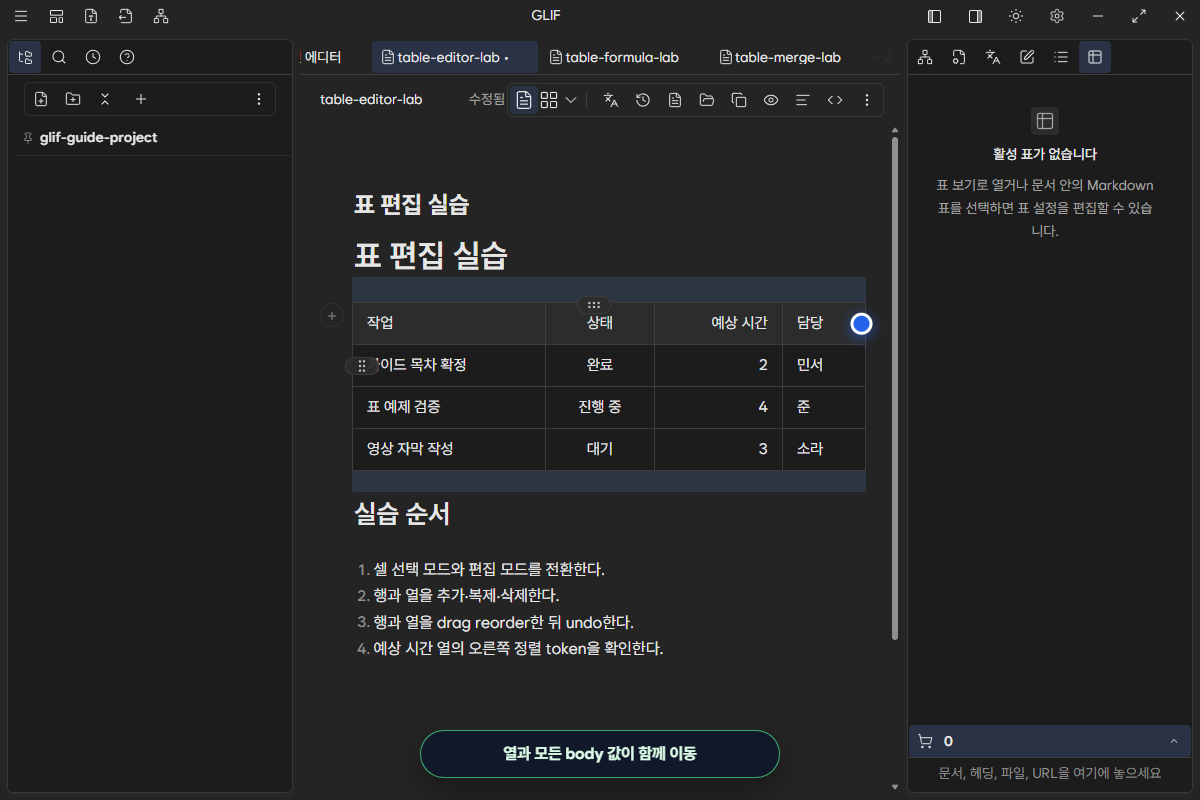This screenshot has width=1200, height=800.
Task: Click the editor vertical scrollbar
Action: pyautogui.click(x=894, y=388)
